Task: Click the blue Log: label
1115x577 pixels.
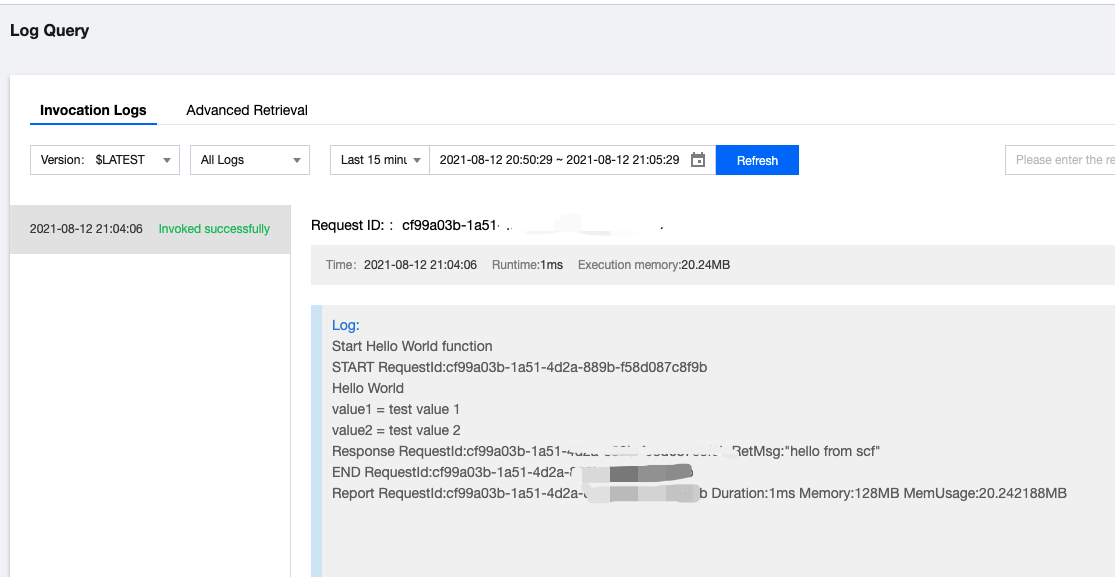Action: tap(346, 325)
